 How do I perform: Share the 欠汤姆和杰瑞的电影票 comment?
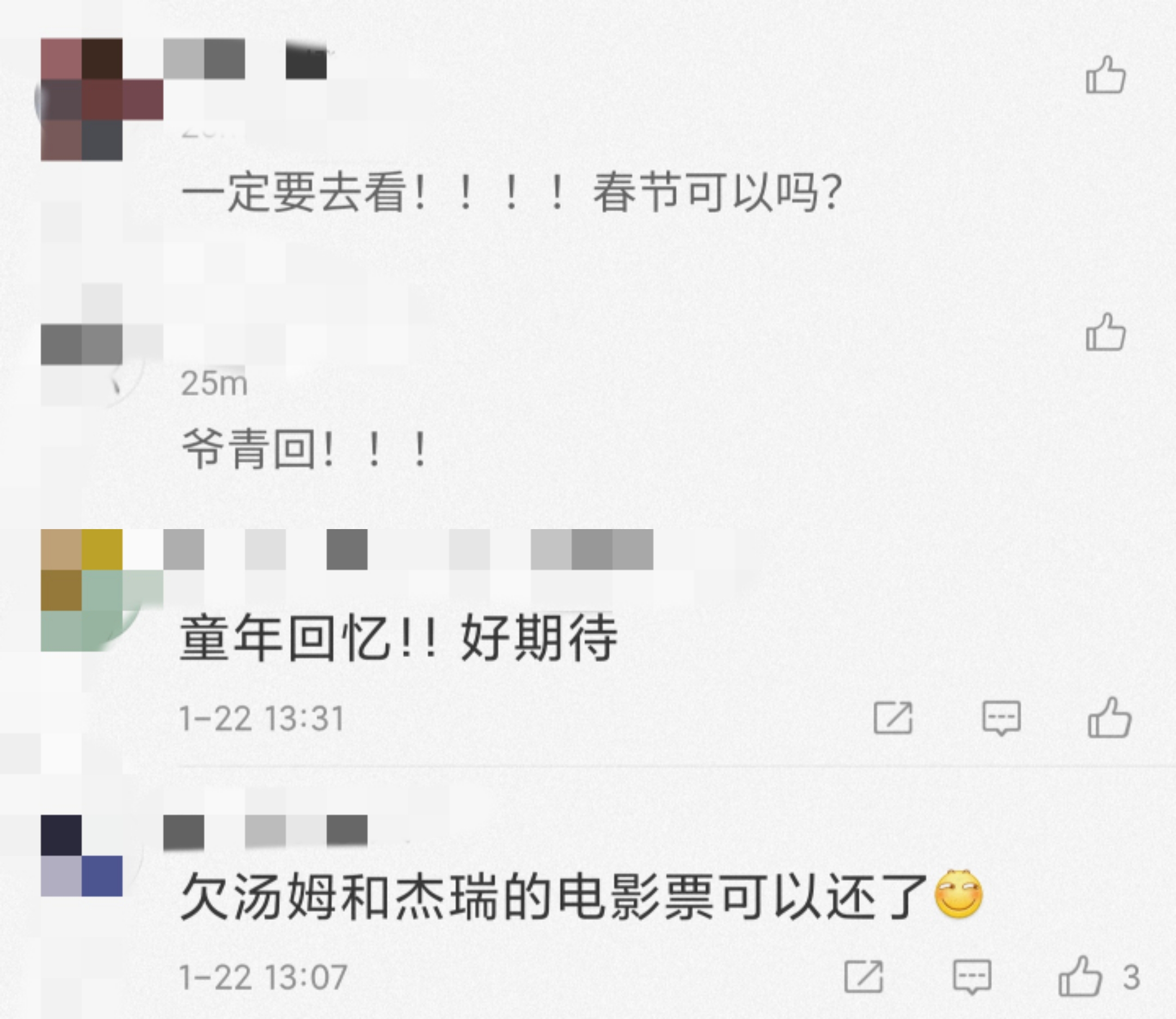tap(863, 977)
